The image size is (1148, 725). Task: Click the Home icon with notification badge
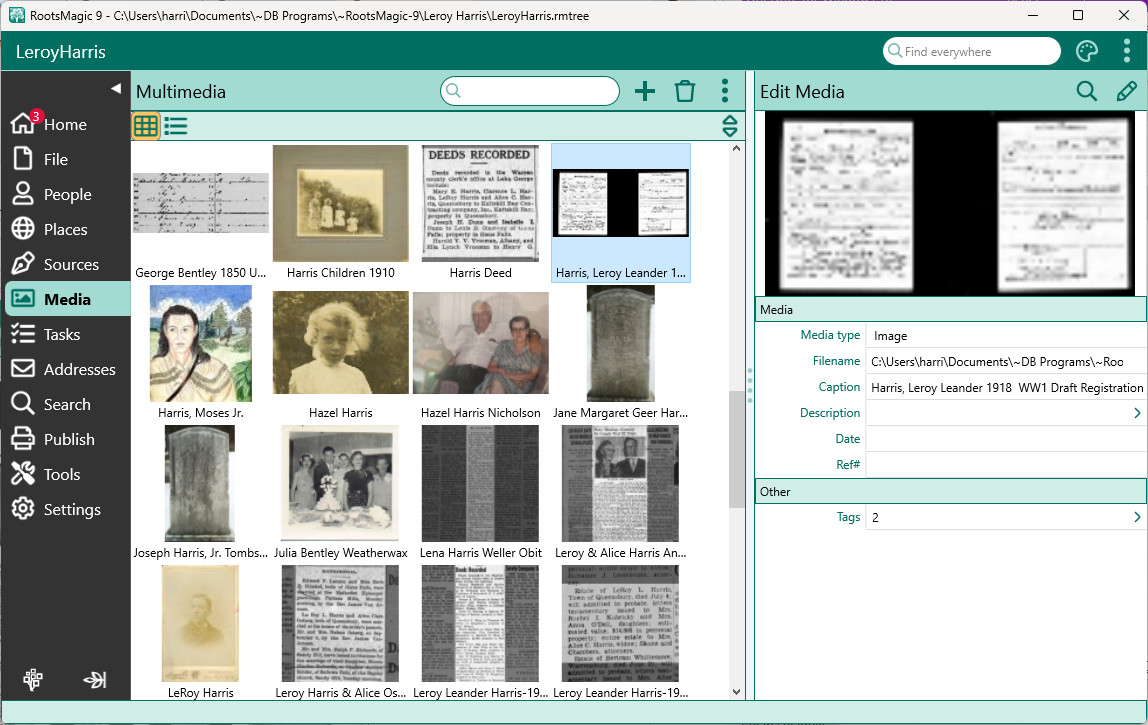point(24,124)
